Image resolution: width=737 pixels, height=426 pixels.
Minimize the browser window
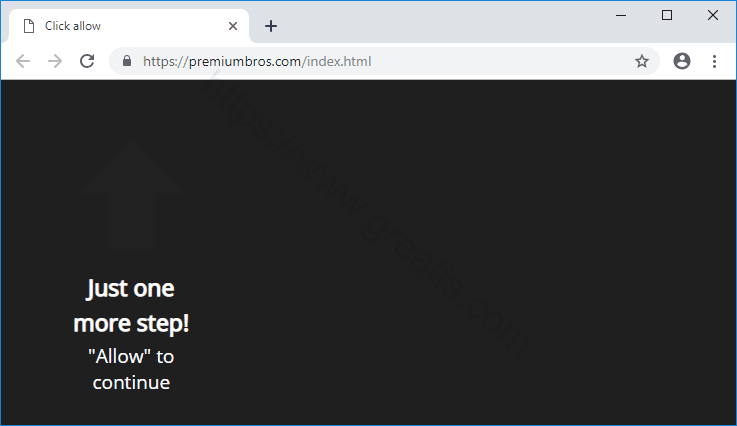621,15
